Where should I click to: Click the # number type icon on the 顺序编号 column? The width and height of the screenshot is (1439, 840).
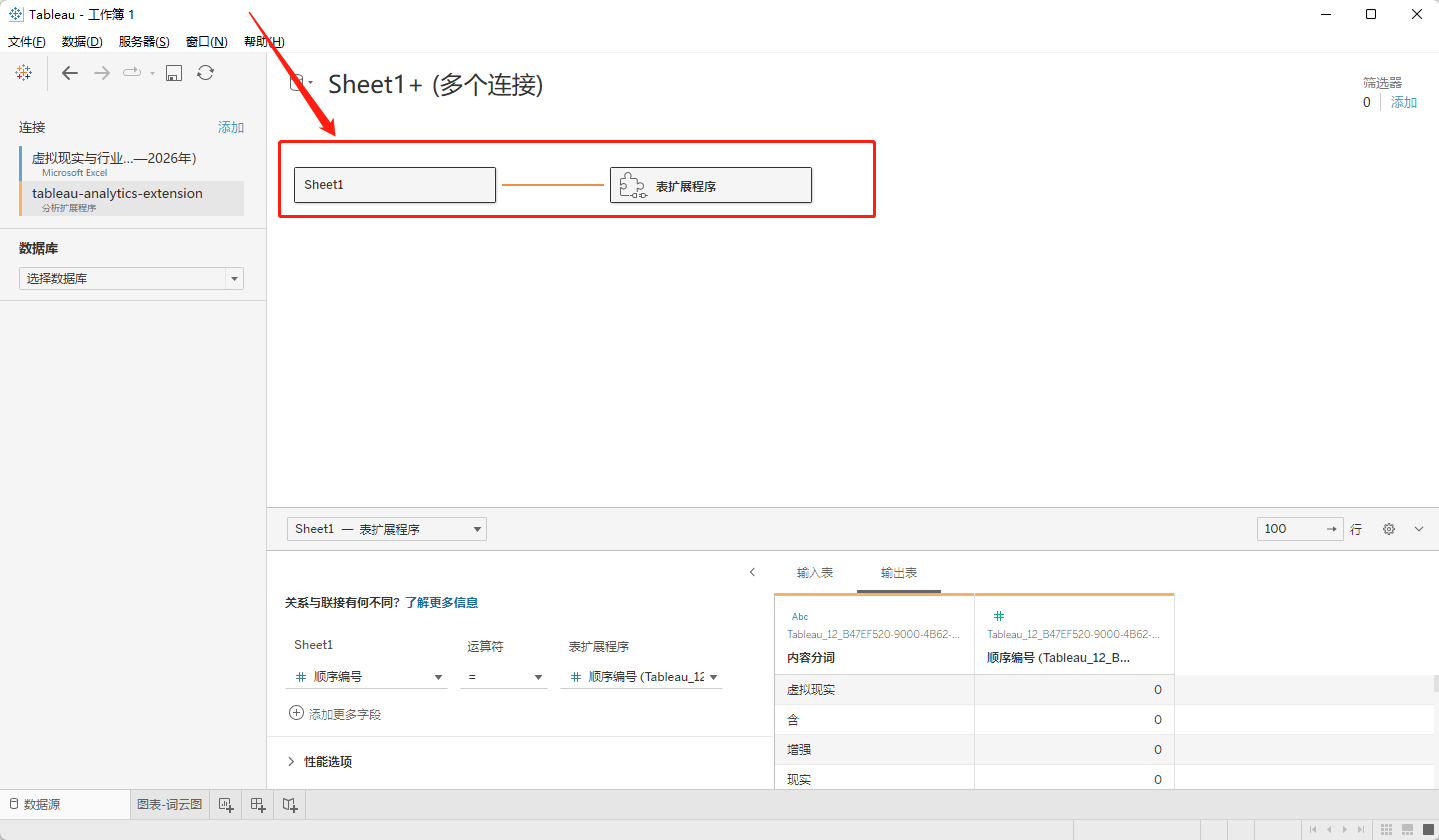[x=998, y=617]
